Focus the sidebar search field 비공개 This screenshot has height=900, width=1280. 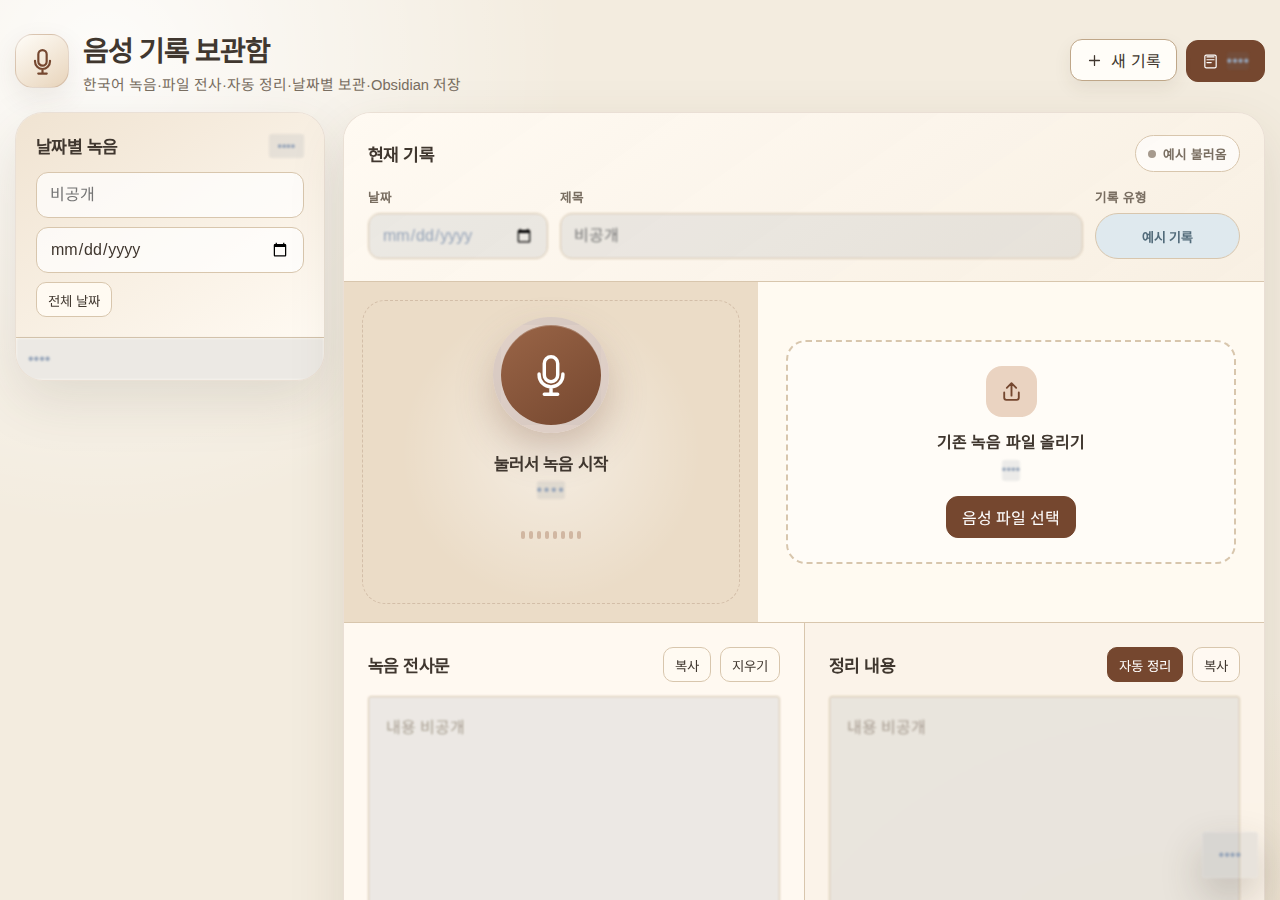170,195
